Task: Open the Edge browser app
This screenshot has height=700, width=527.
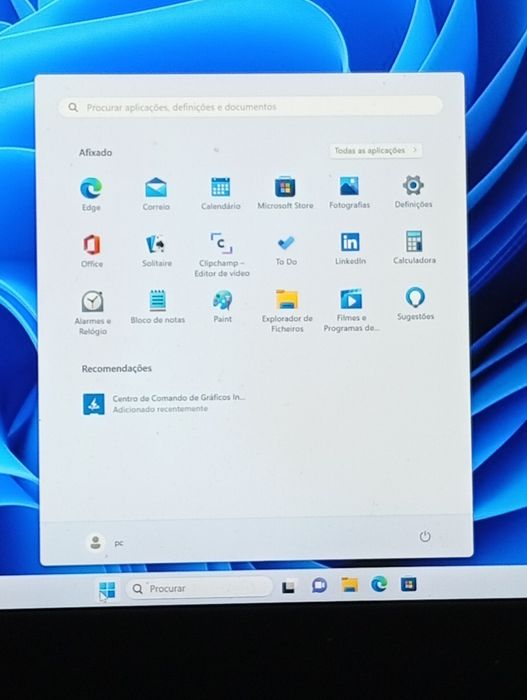Action: pyautogui.click(x=91, y=194)
